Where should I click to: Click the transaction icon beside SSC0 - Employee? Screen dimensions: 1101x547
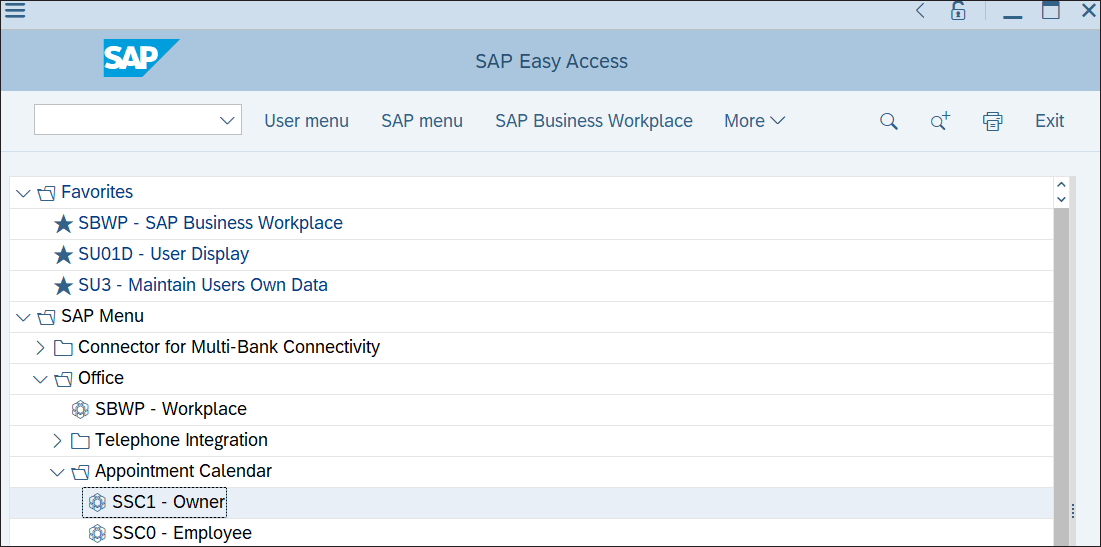tap(98, 533)
